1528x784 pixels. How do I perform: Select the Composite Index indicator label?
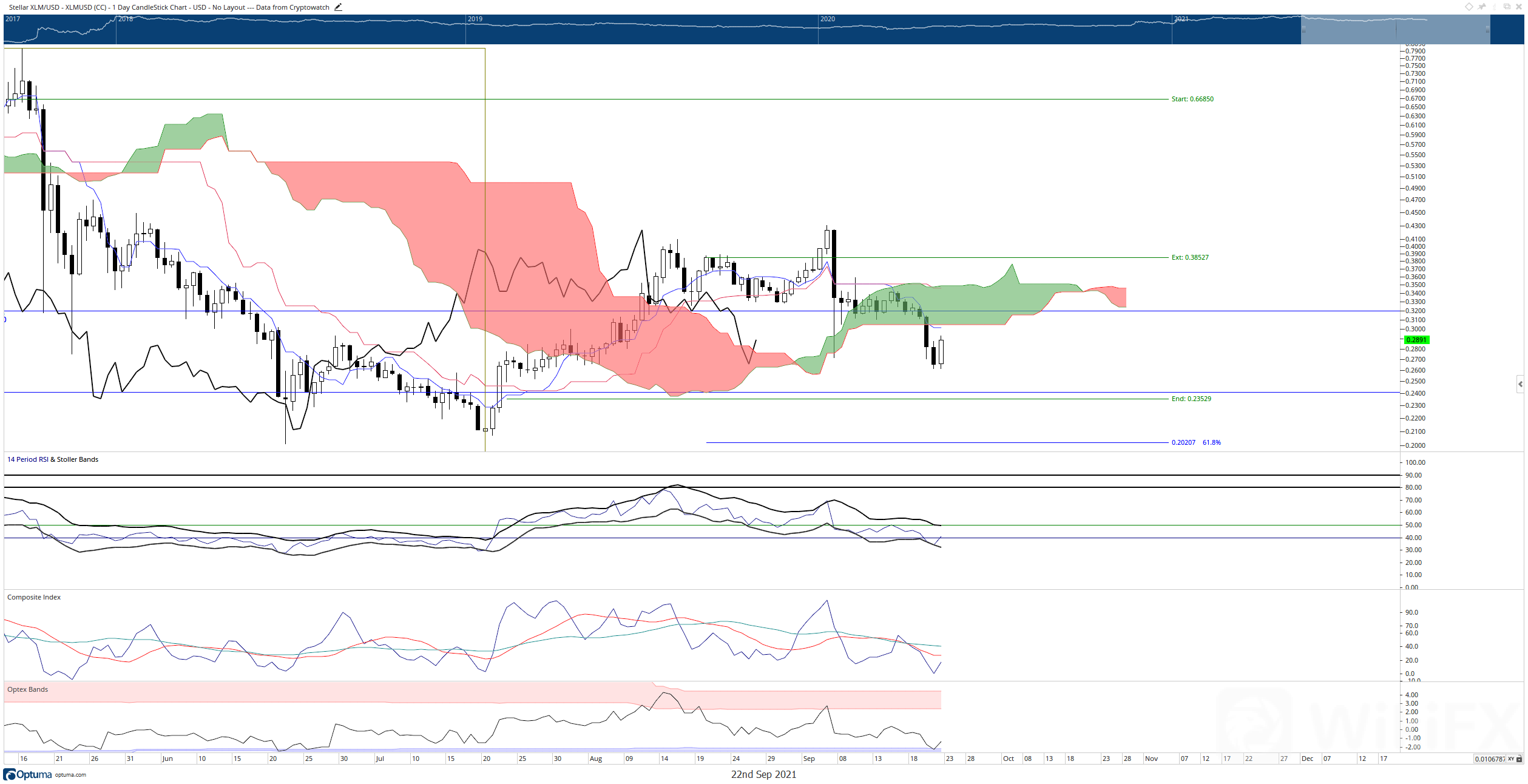coord(34,597)
